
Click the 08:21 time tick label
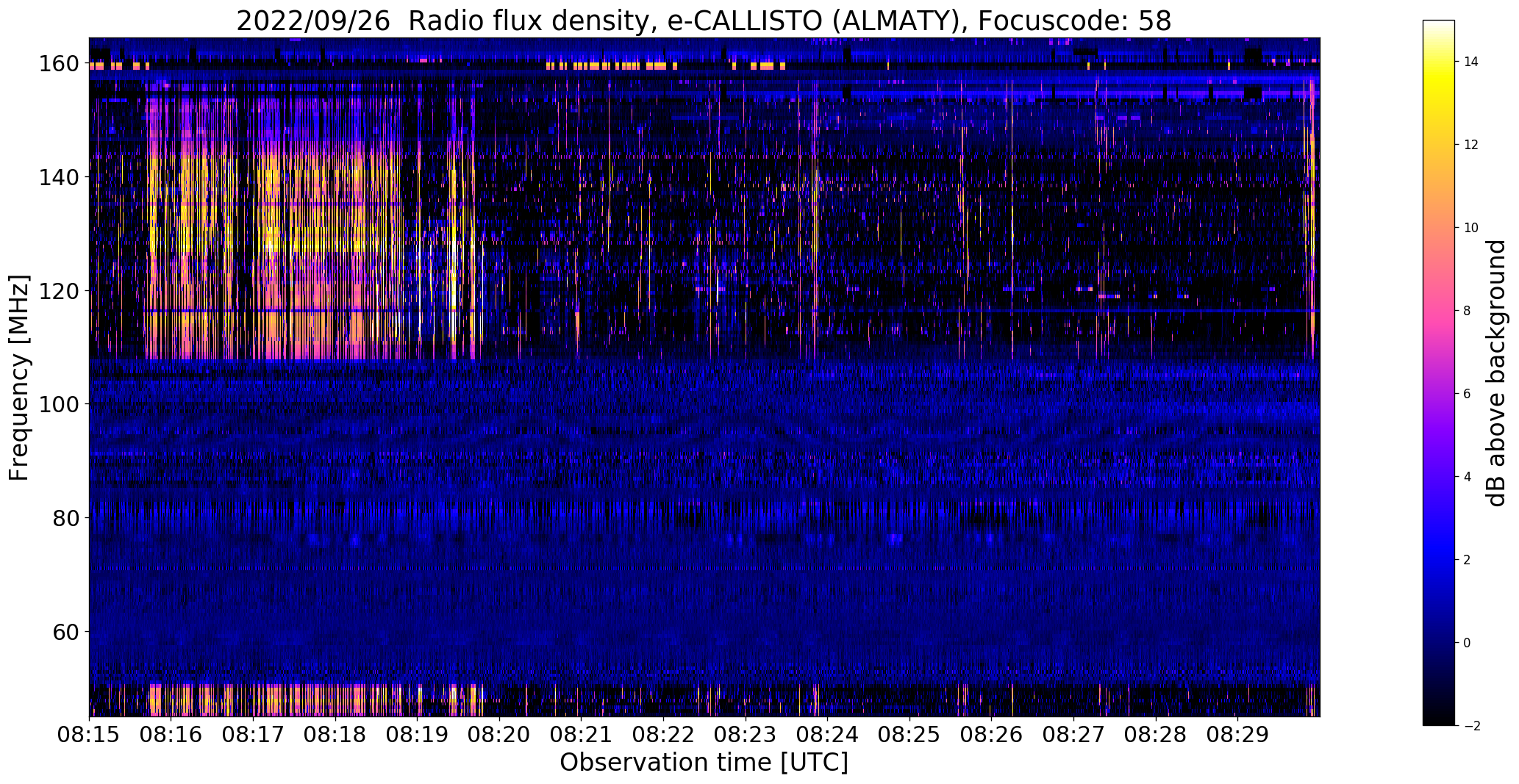(x=581, y=734)
